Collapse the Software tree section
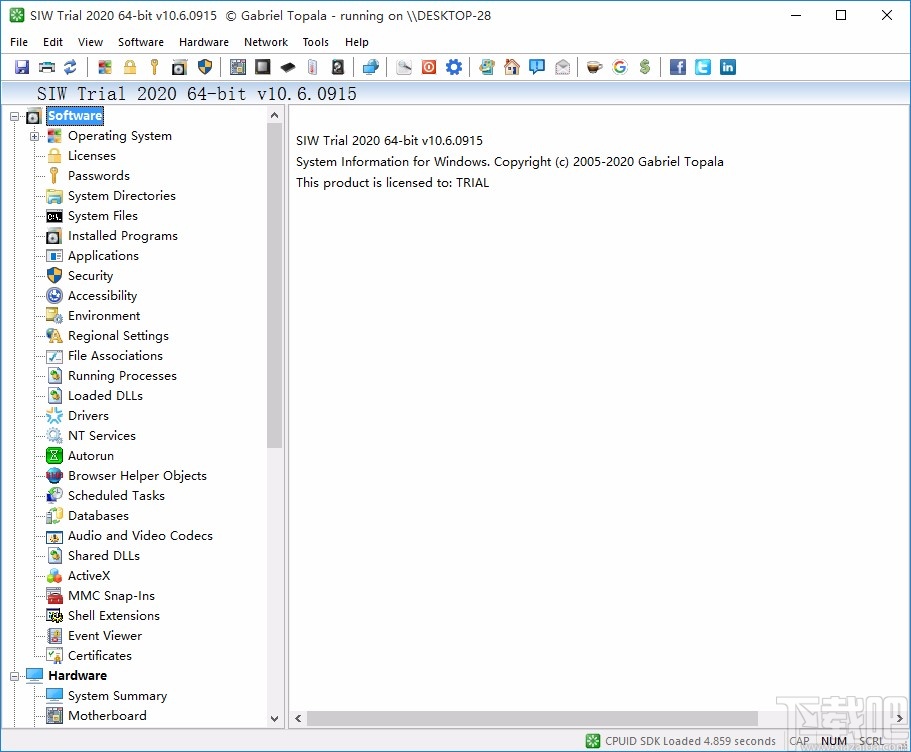Screen dimensions: 911x752 15,116
